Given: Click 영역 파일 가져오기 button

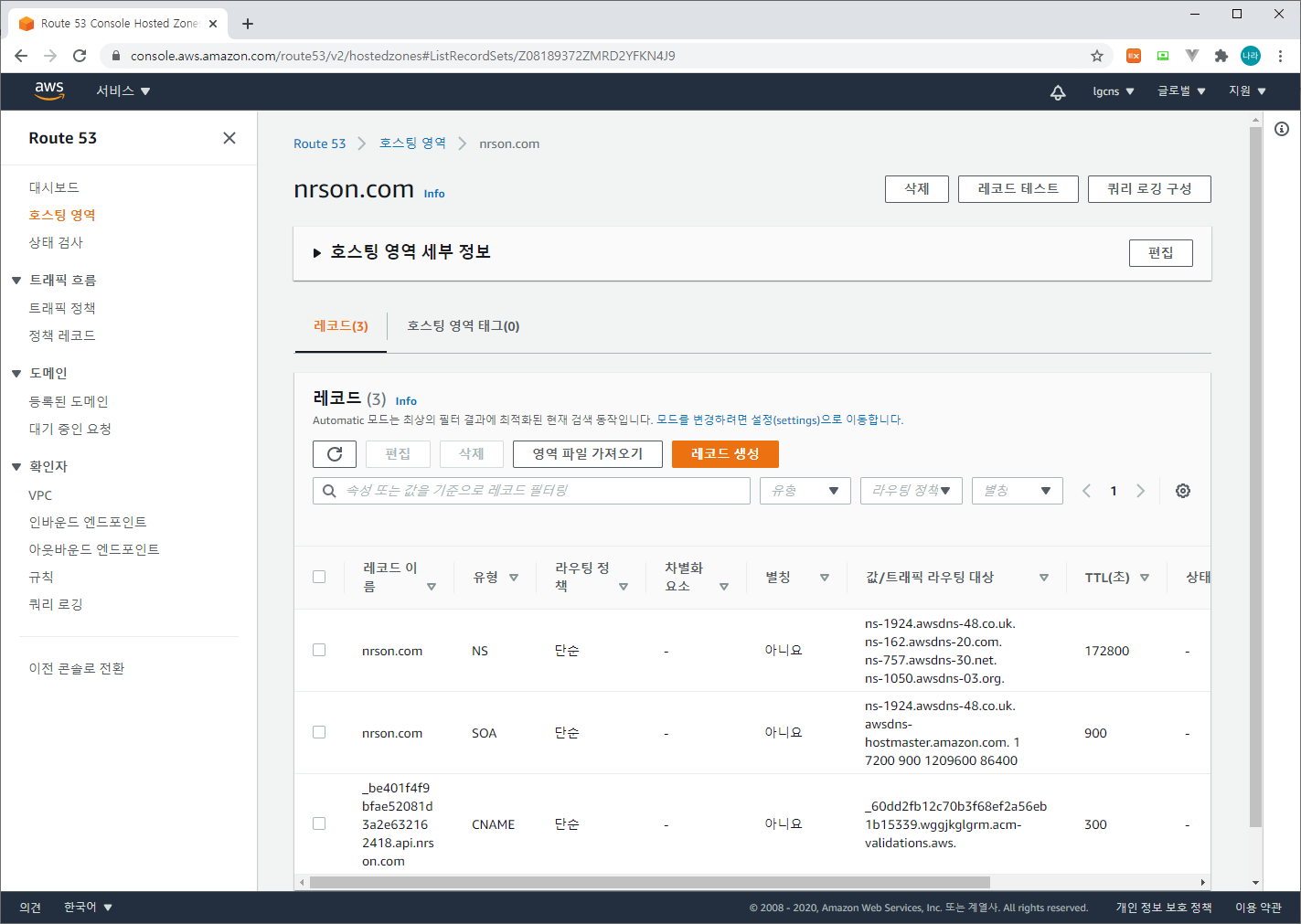Looking at the screenshot, I should [588, 454].
